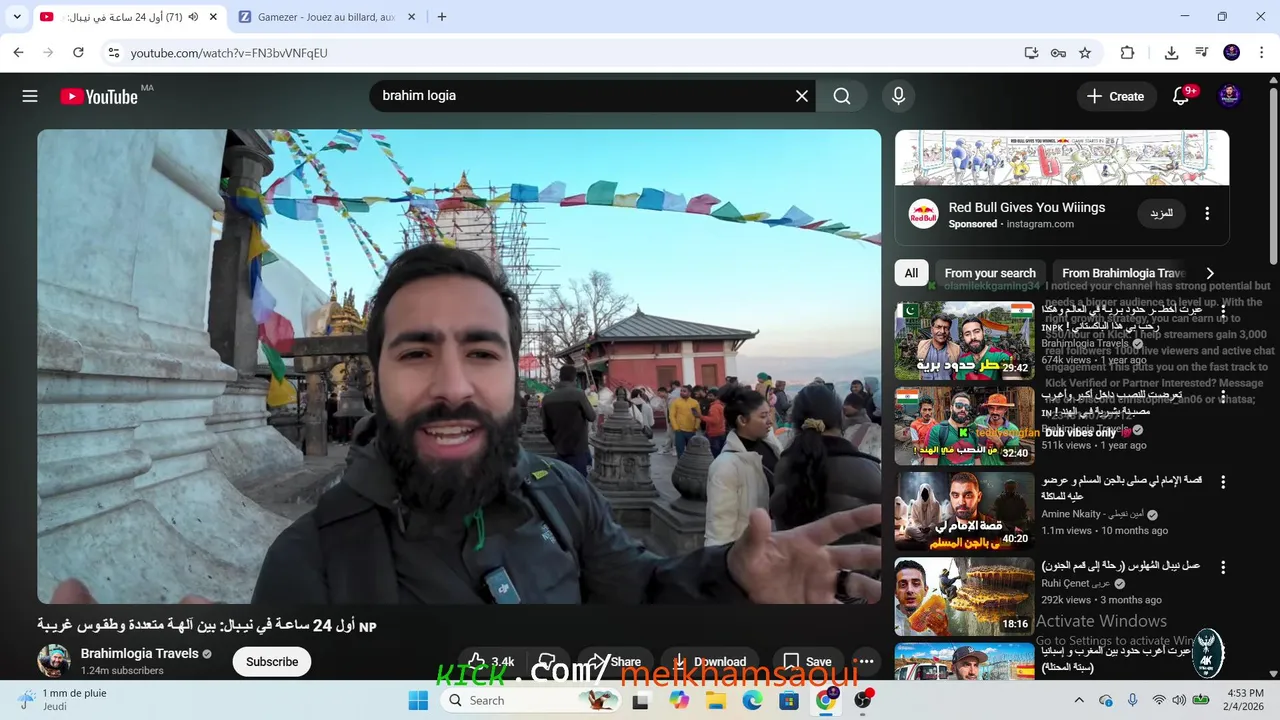Like the video (3.4k)
This screenshot has width=1280, height=720.
490,662
